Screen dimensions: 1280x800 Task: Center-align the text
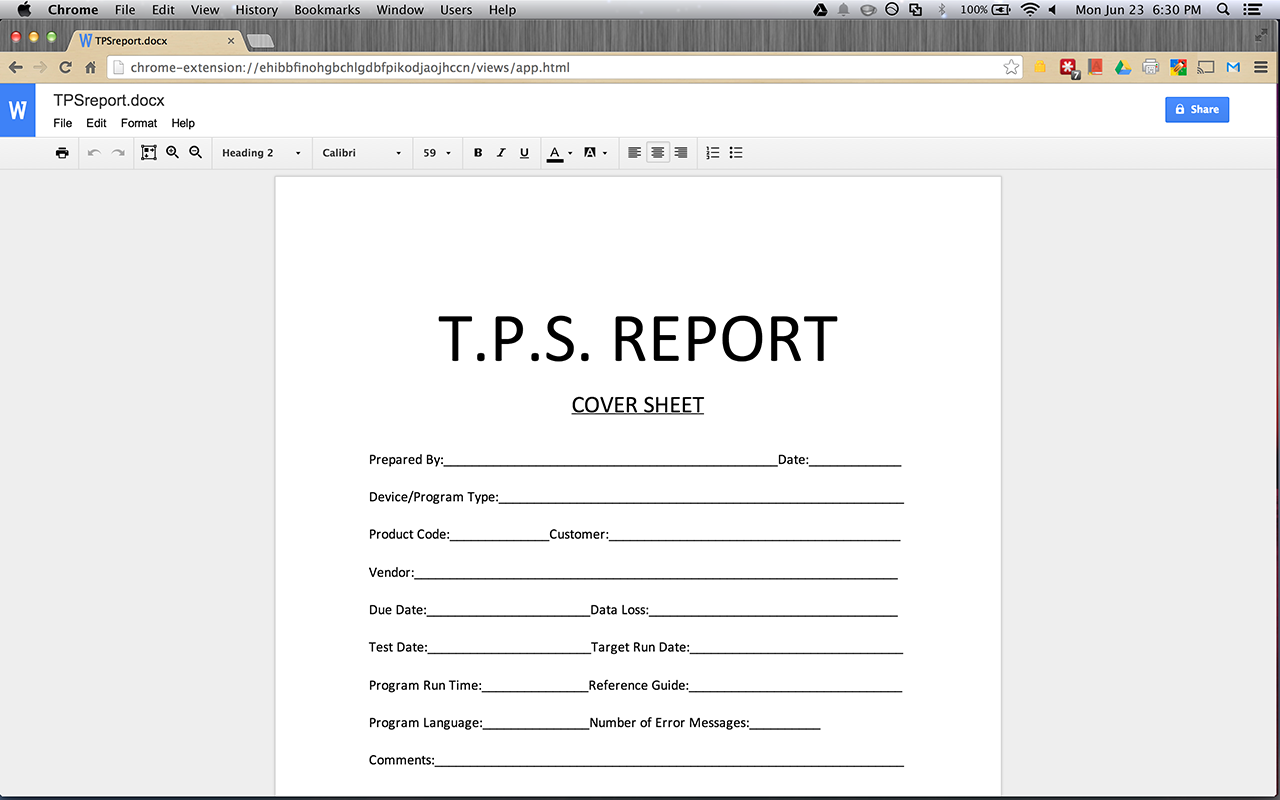click(x=657, y=153)
